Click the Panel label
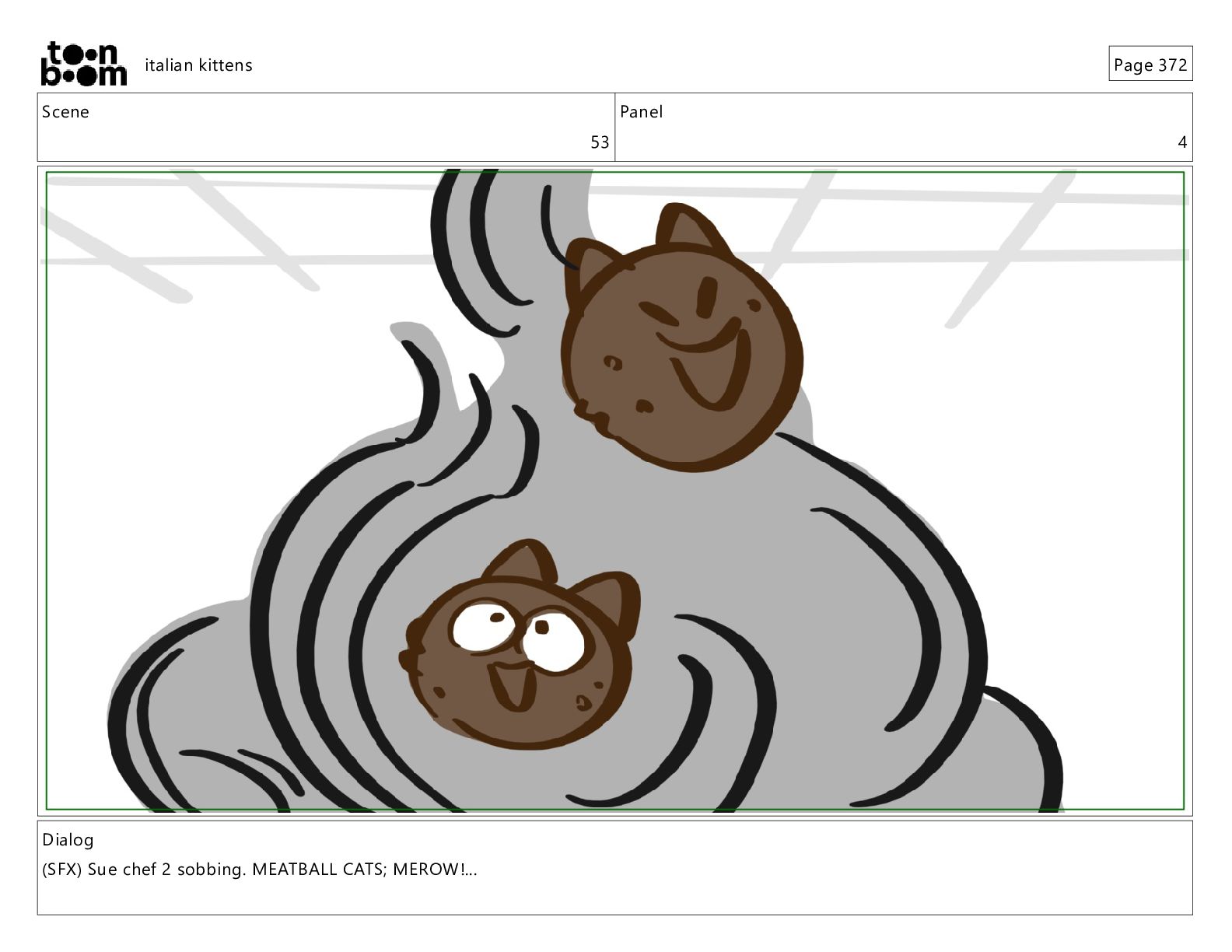1232x952 pixels. pos(641,112)
